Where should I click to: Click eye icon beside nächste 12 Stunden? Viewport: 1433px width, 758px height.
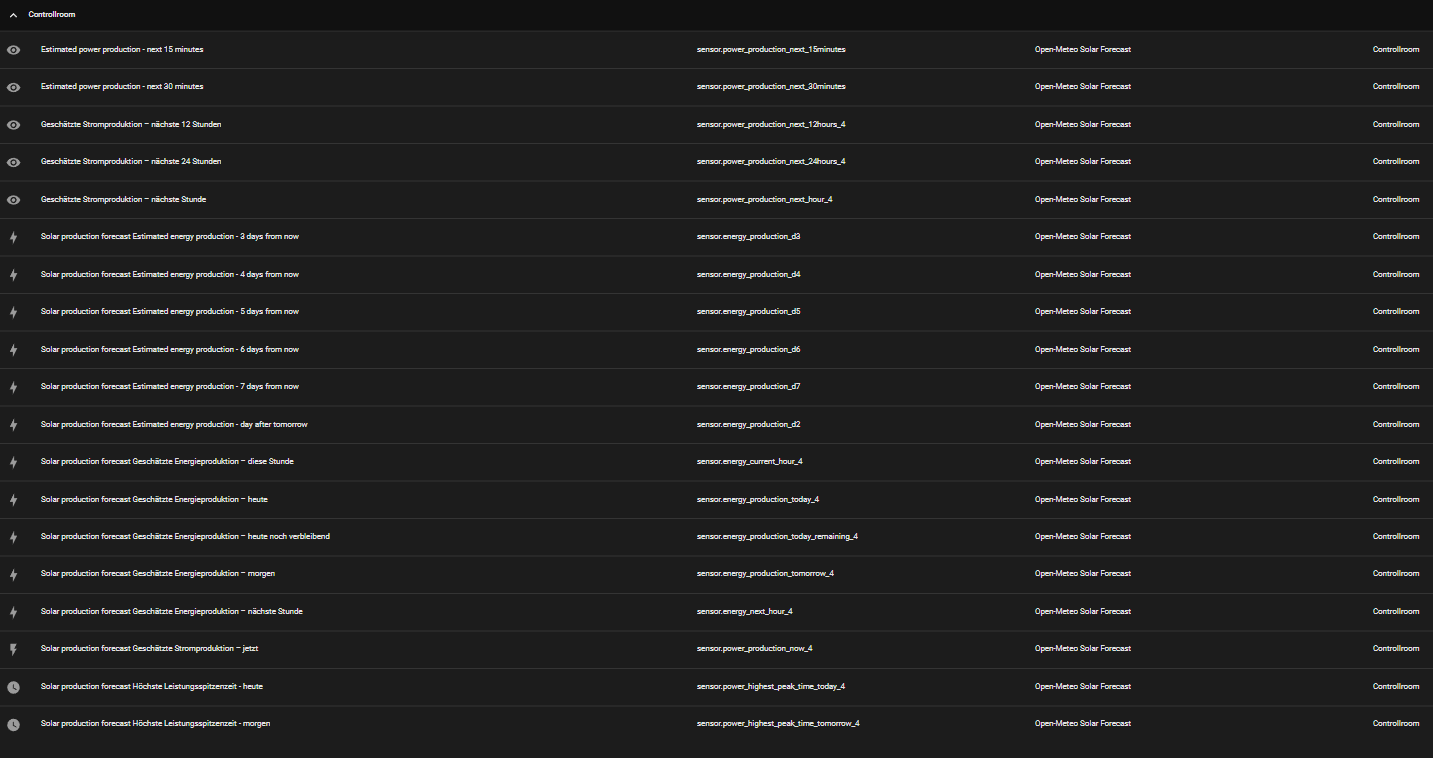point(13,124)
